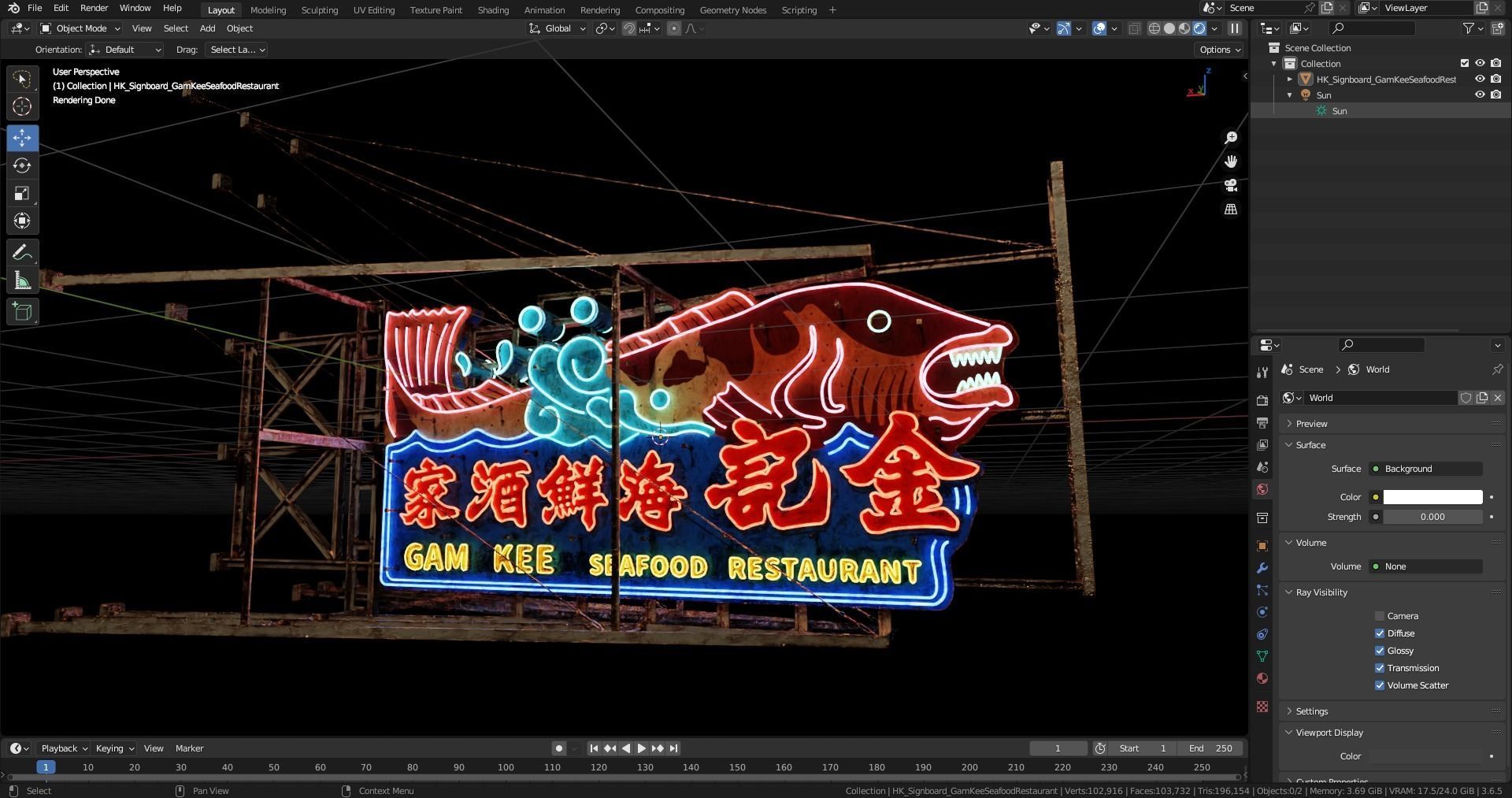The image size is (1512, 798).
Task: Uncheck Diffuse ray visibility
Action: (x=1380, y=633)
